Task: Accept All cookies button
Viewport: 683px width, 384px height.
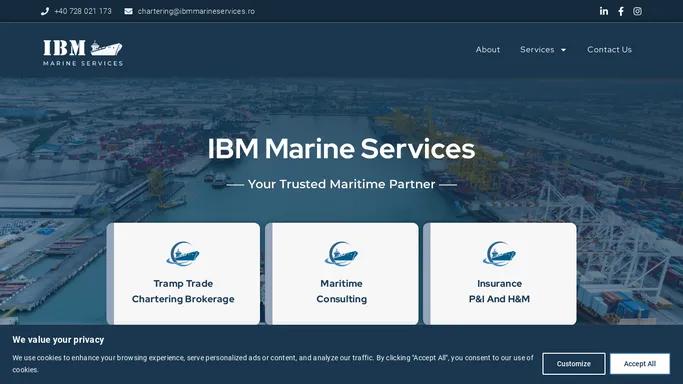Action: coord(640,364)
